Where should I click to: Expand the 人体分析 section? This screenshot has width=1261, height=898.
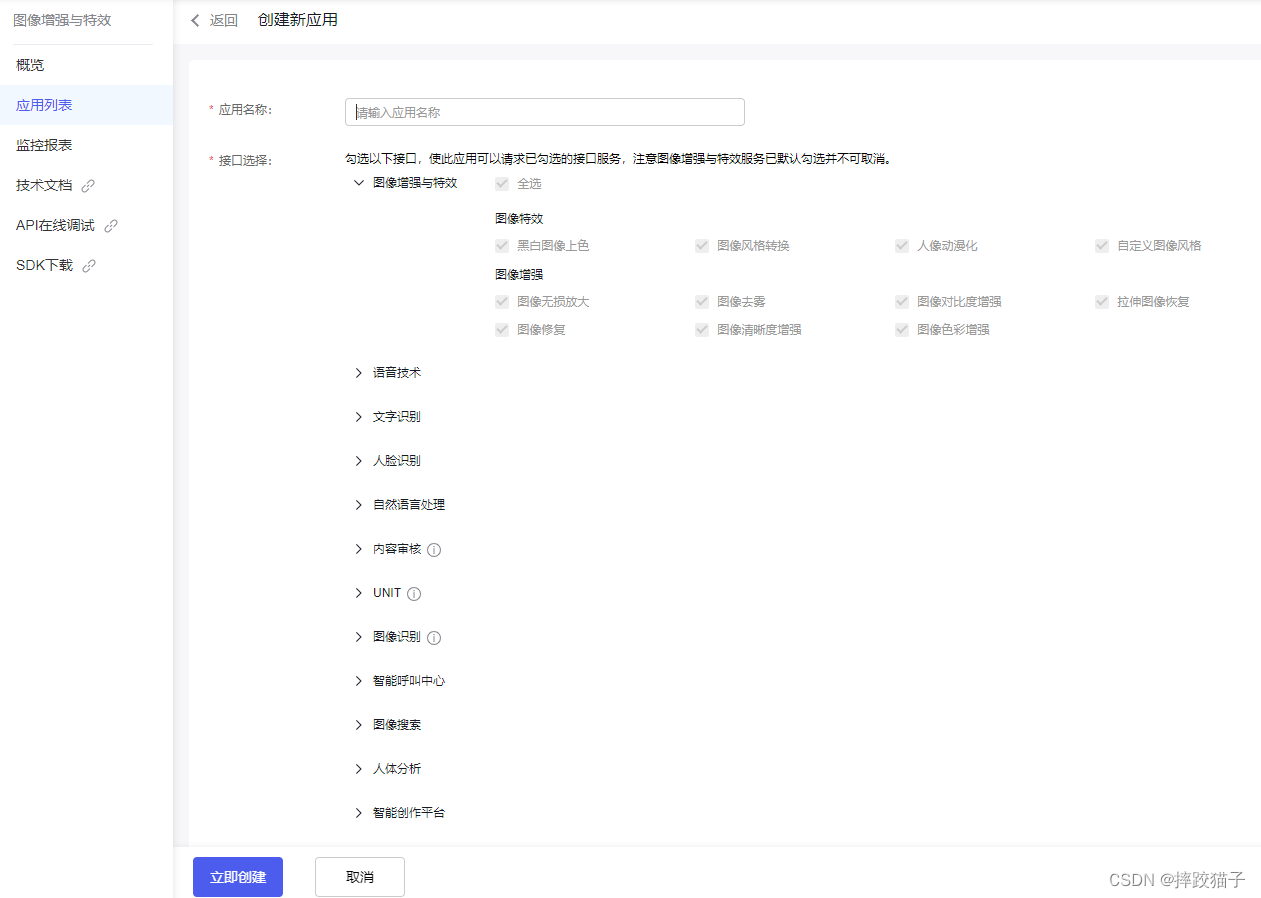[x=358, y=769]
